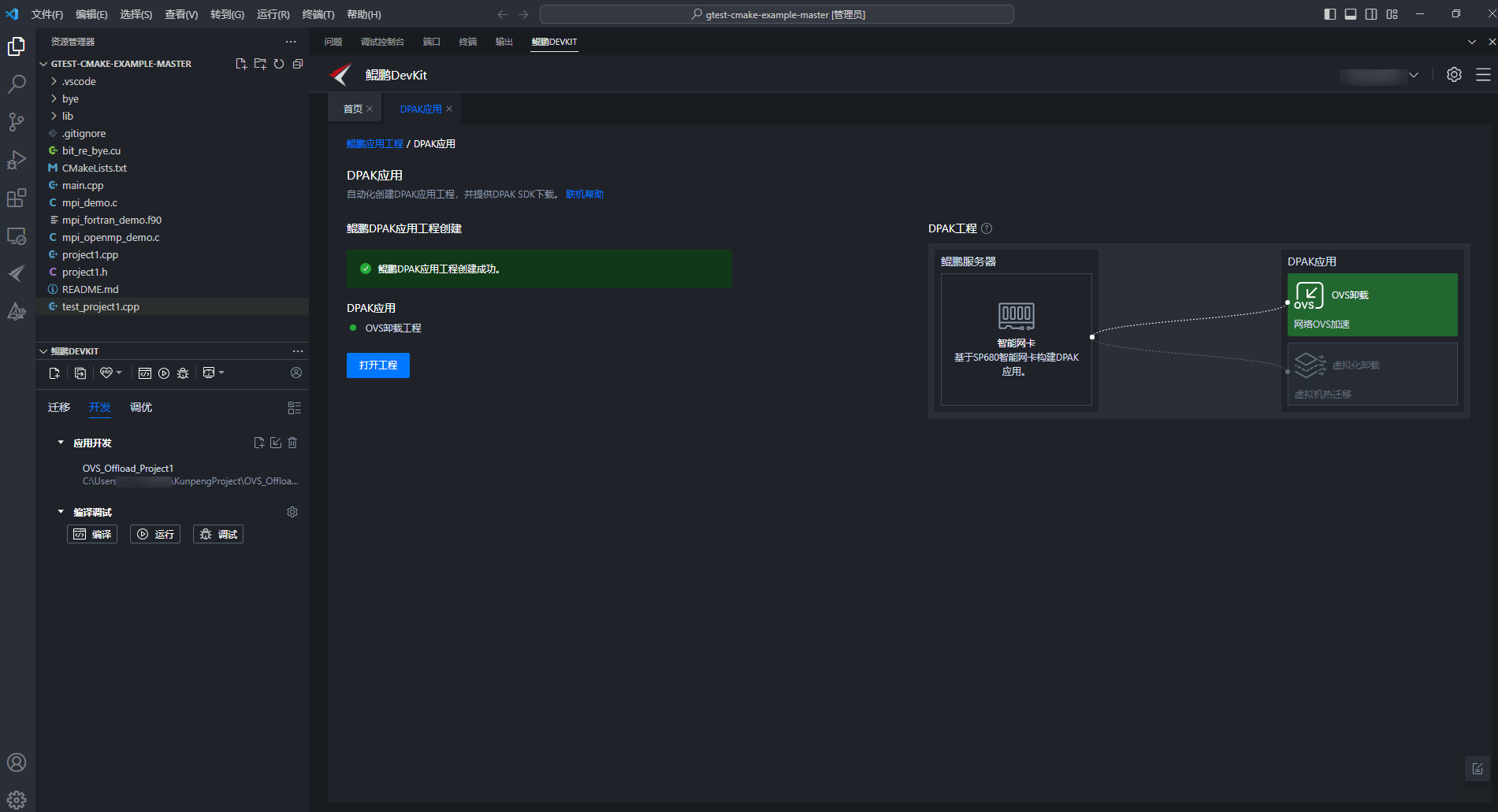Collapse the 应用开发 section
1498x812 pixels.
[x=61, y=443]
